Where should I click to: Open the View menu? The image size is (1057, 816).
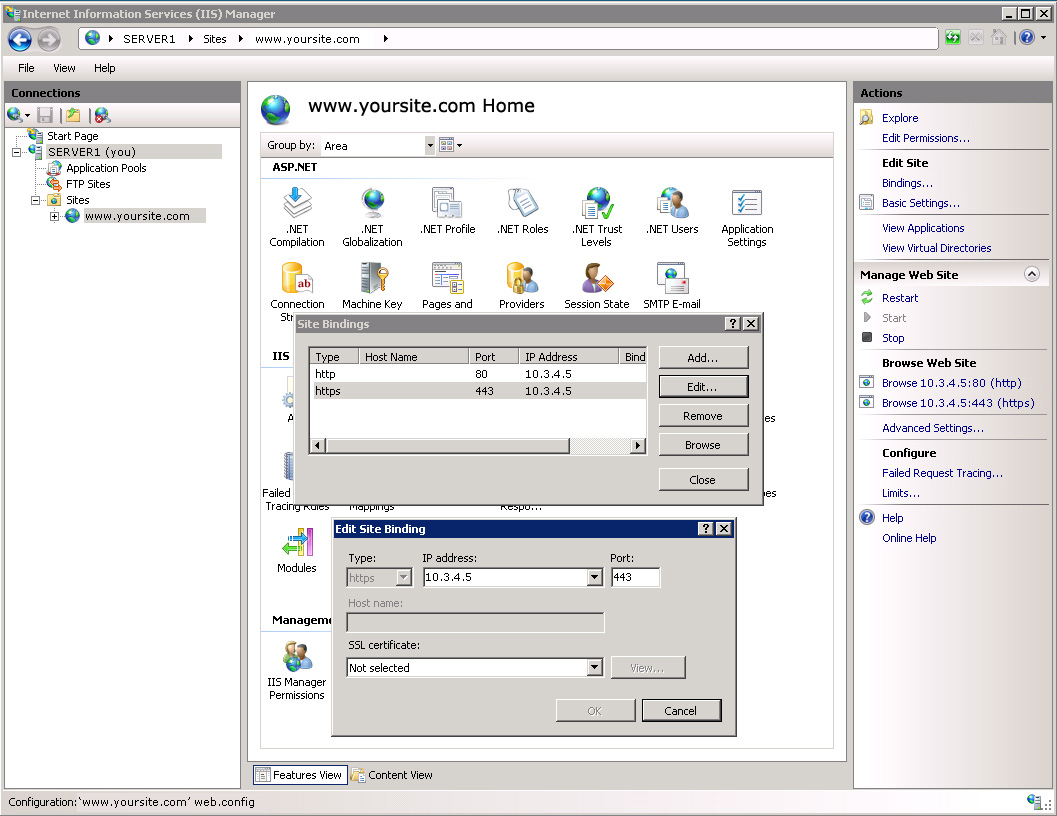[64, 68]
